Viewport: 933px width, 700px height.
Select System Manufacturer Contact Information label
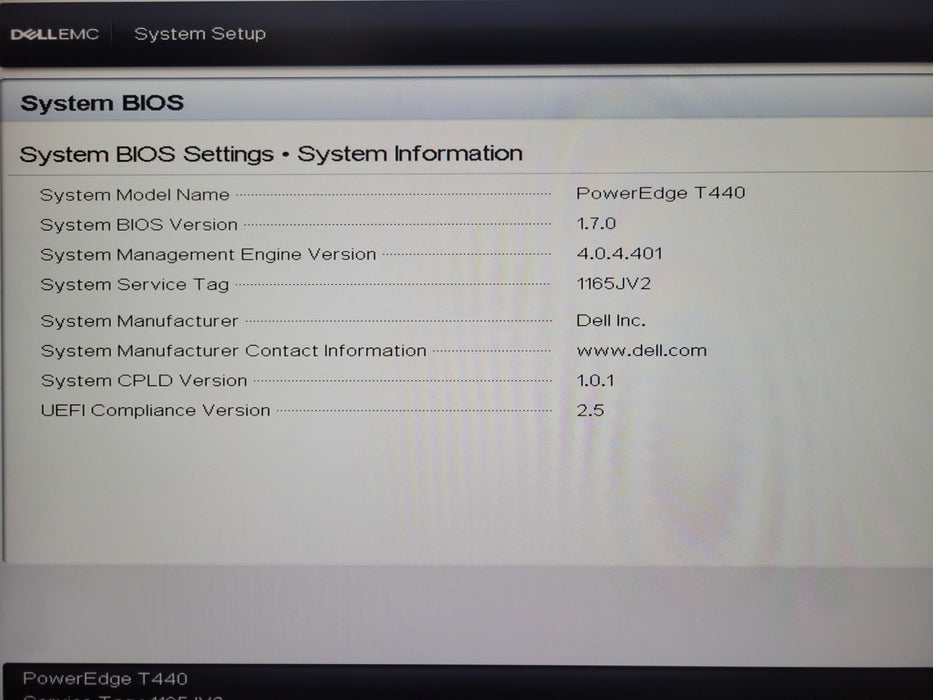coord(233,351)
